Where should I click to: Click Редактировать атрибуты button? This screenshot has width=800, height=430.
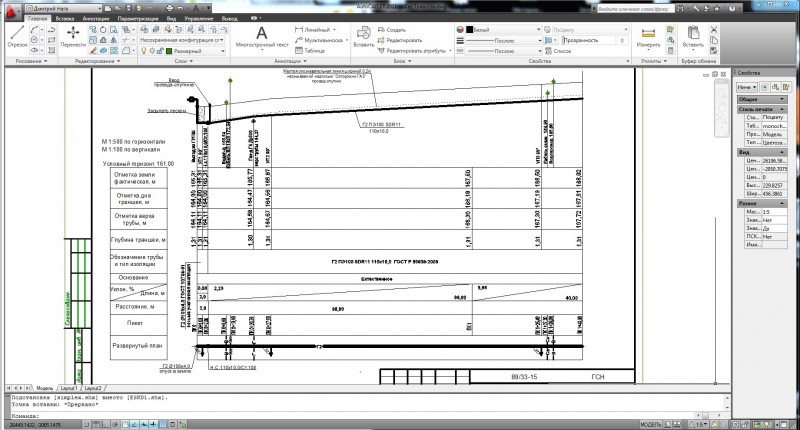point(412,50)
